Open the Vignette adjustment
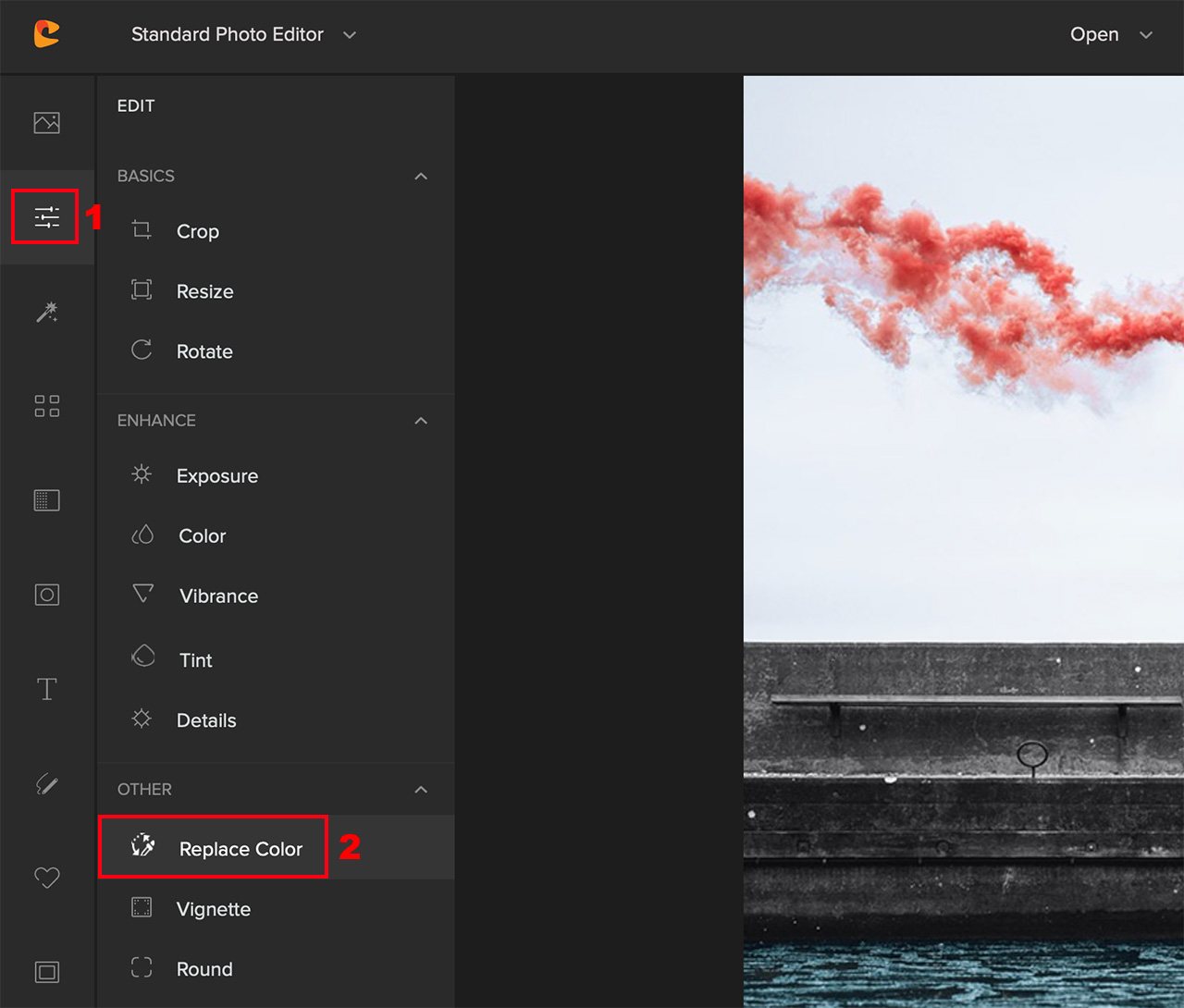 pos(214,908)
